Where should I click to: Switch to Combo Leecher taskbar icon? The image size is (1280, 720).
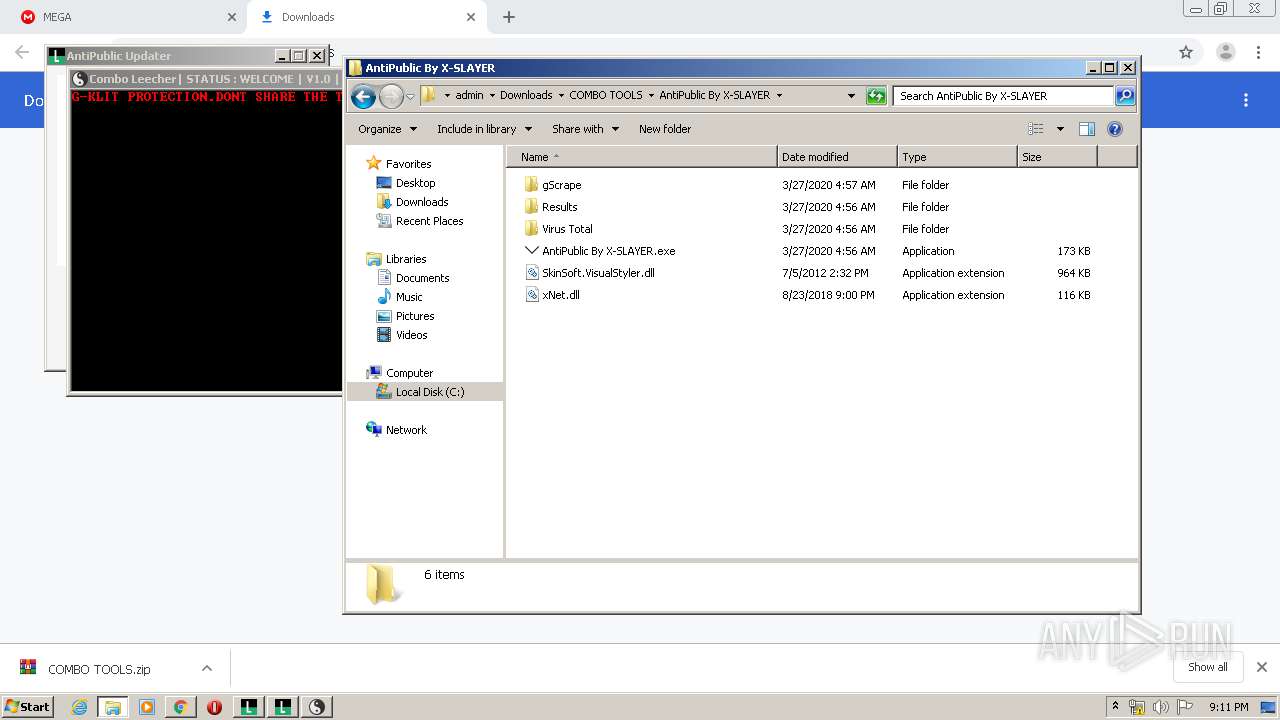[317, 707]
